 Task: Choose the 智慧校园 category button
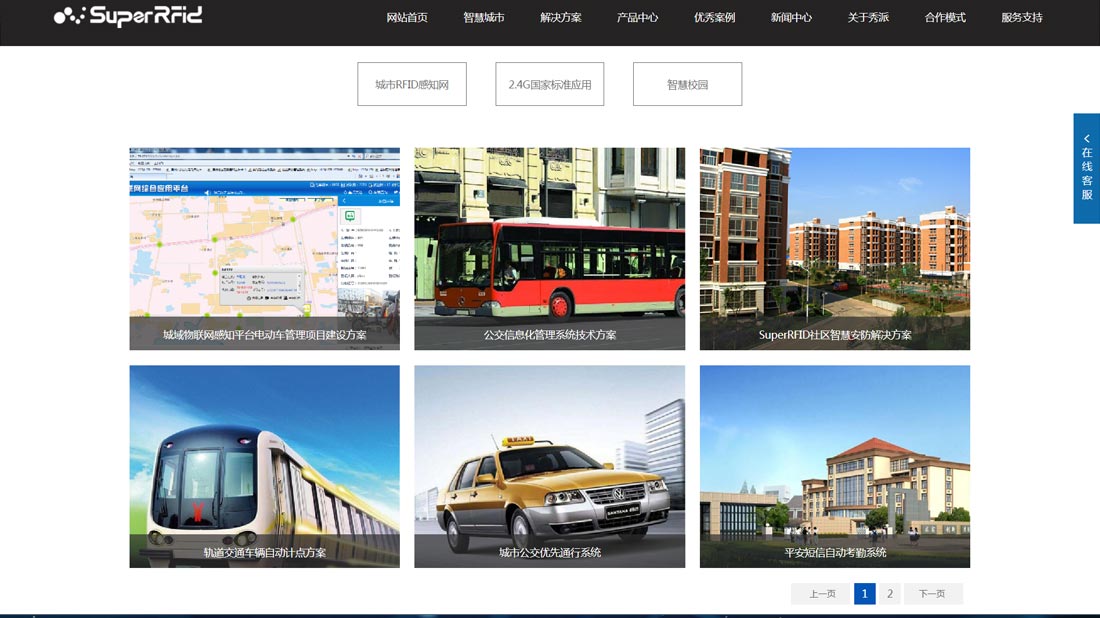pyautogui.click(x=688, y=84)
